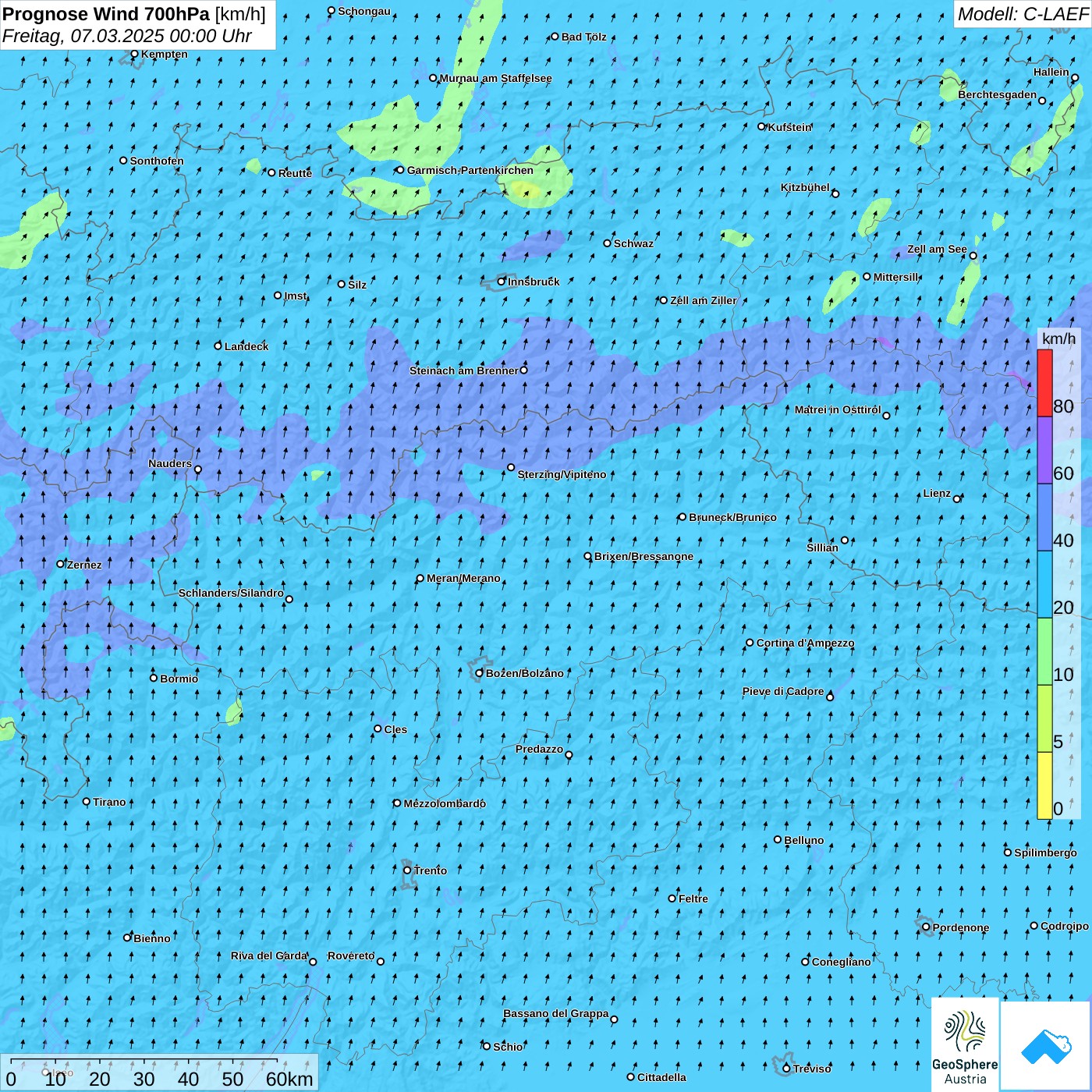The height and width of the screenshot is (1092, 1092).
Task: Click the 'Sterzing/Vipiteno' label
Action: [x=562, y=474]
